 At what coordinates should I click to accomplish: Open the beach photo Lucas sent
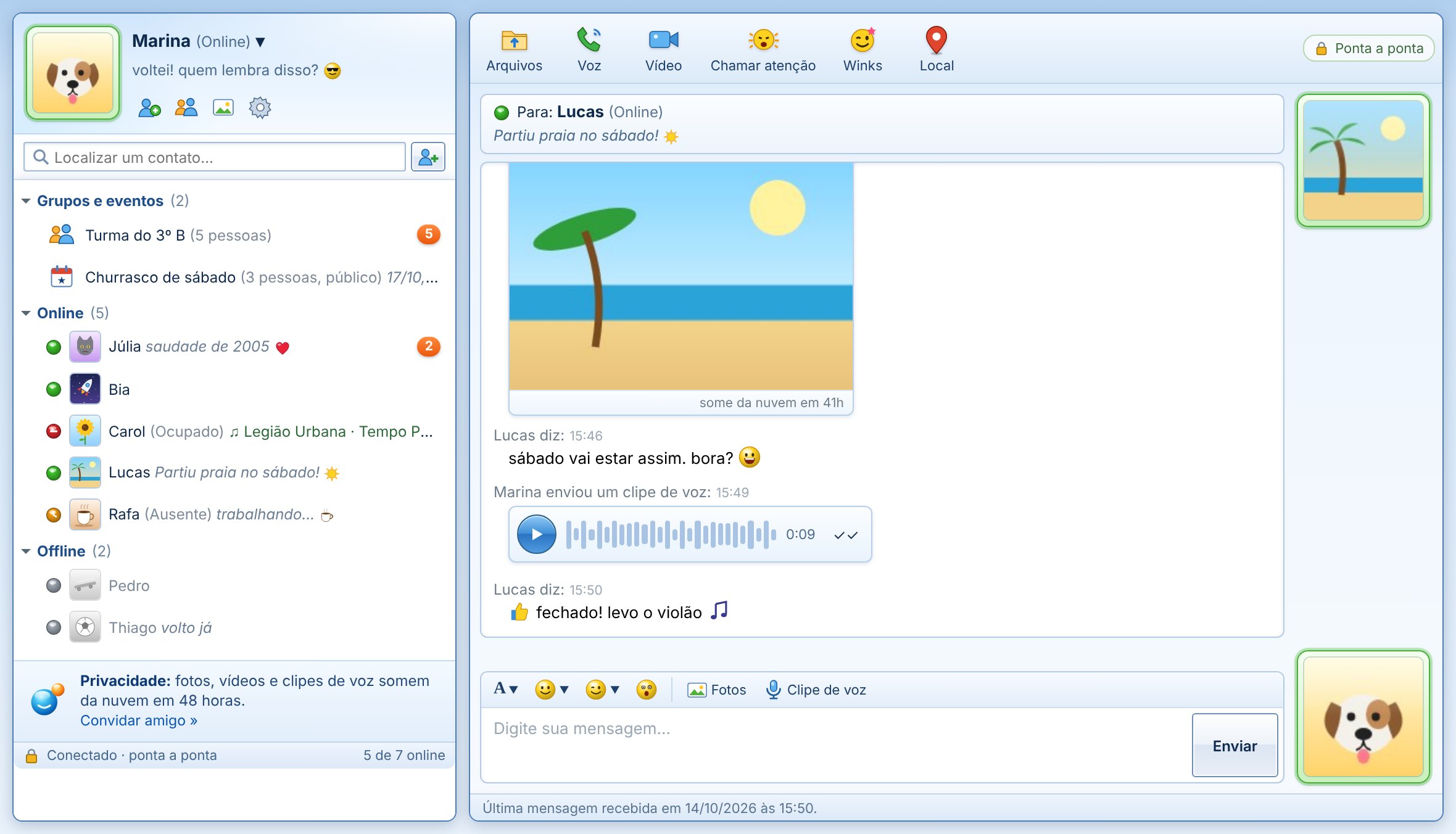(x=681, y=276)
